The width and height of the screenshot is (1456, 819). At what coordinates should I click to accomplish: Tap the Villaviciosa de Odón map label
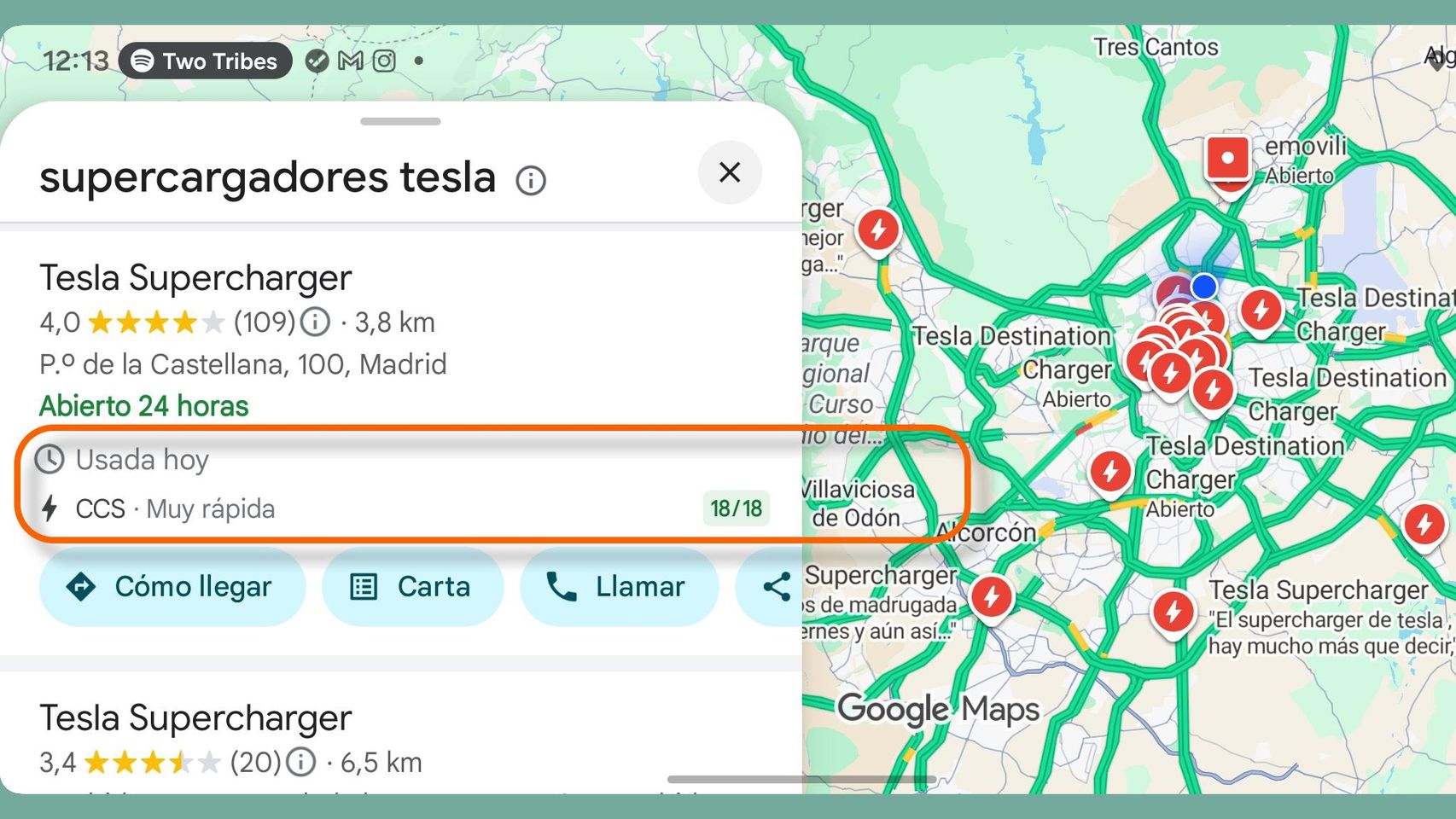click(858, 503)
